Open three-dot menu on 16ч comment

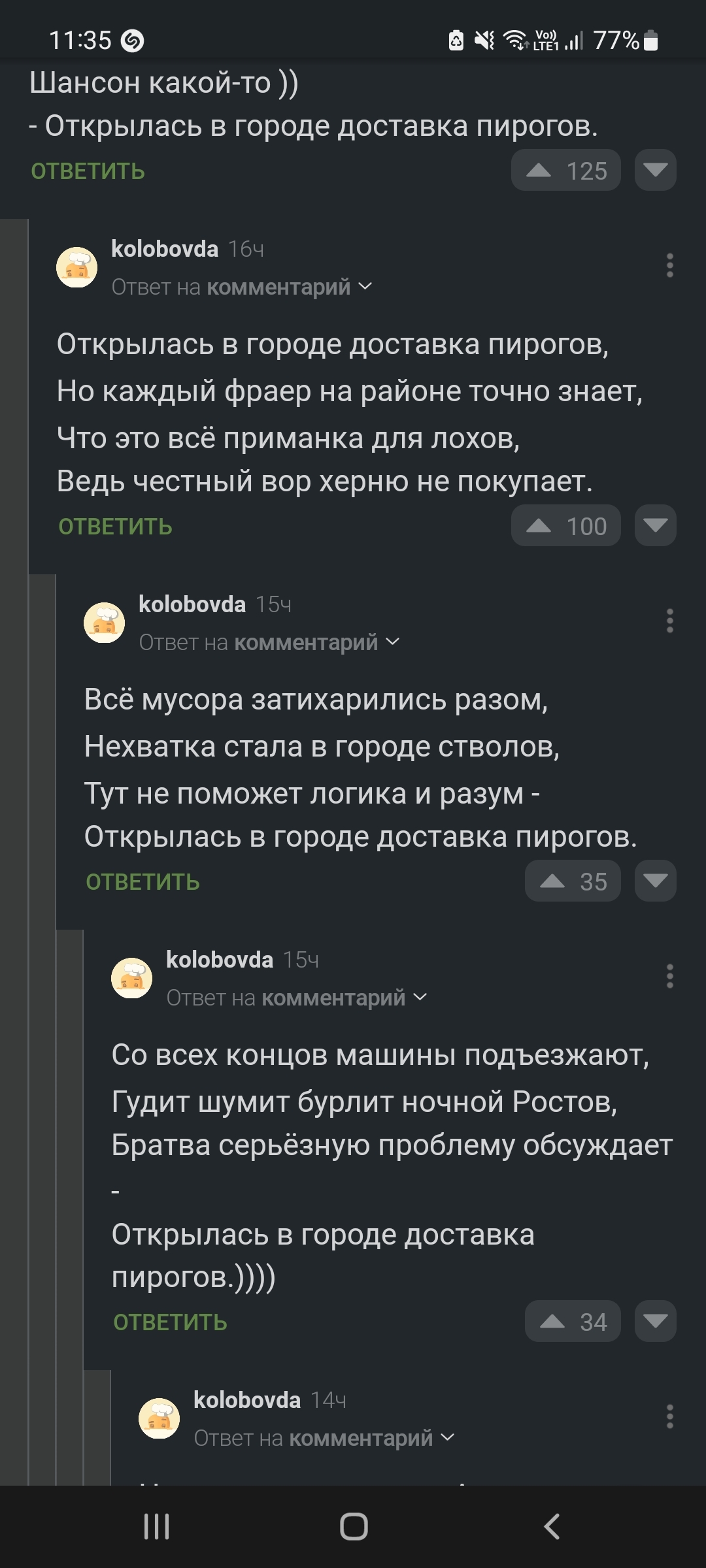(x=669, y=265)
